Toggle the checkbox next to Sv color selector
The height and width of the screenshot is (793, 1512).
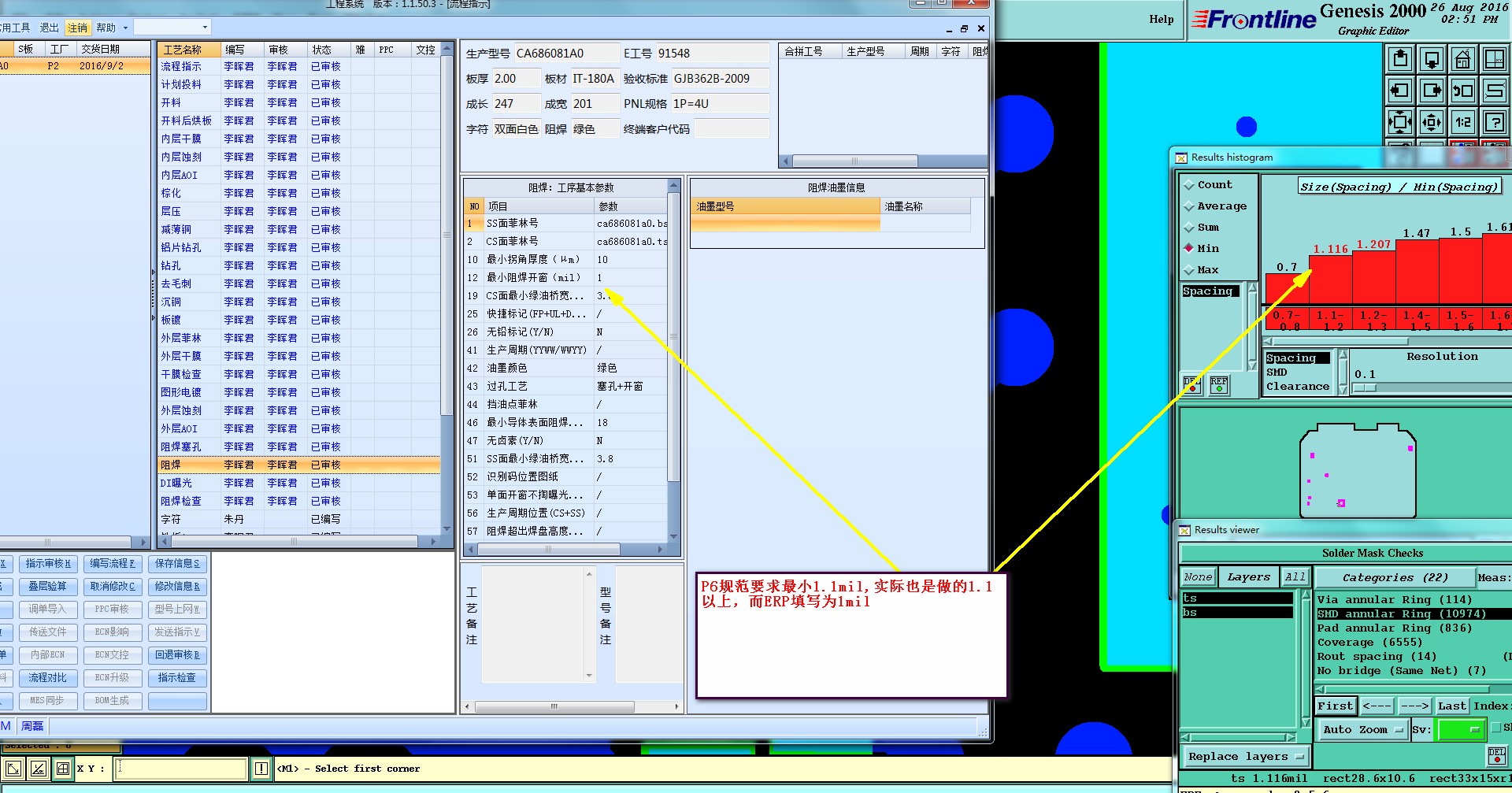click(1496, 728)
